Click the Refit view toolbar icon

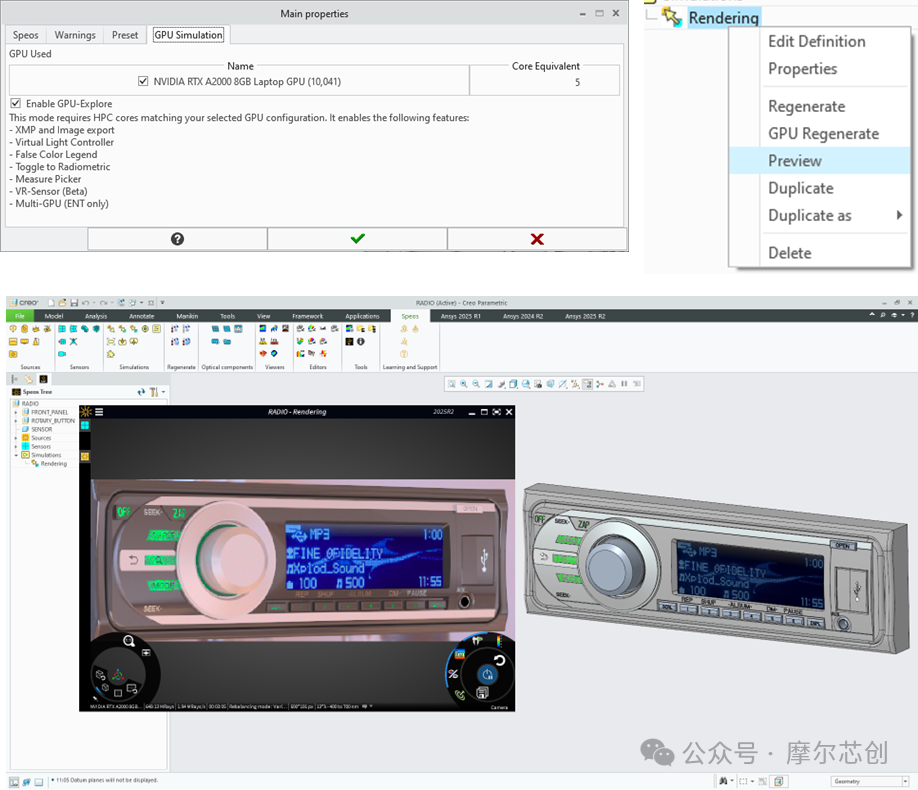451,384
